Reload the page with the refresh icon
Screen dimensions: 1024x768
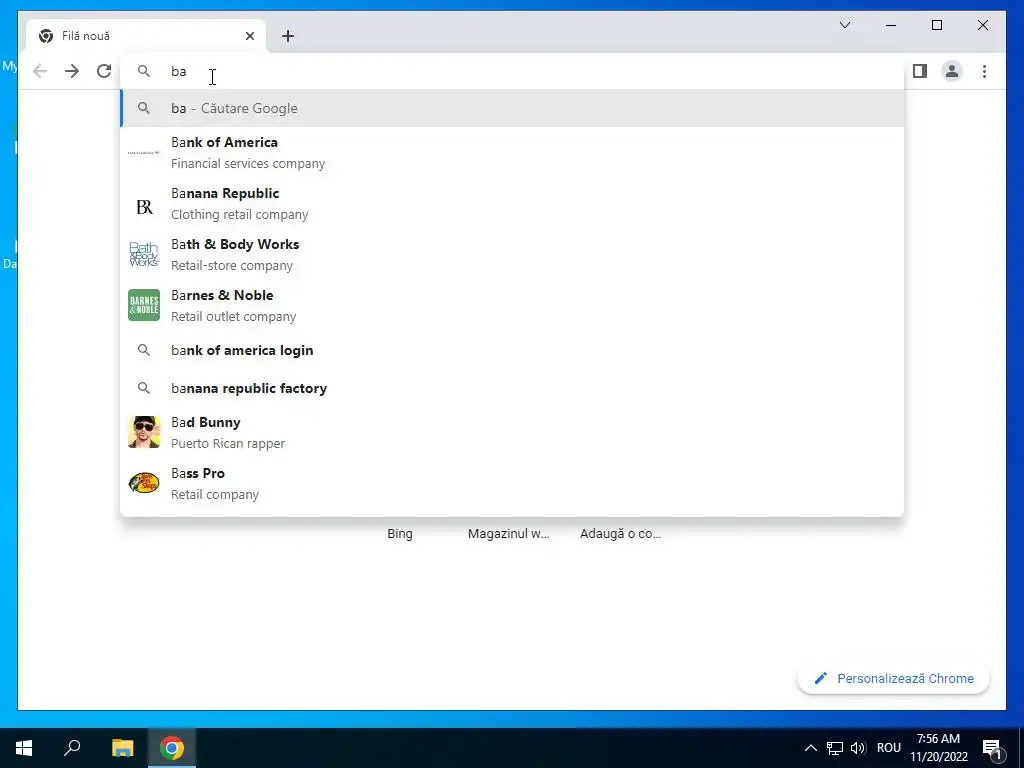104,71
